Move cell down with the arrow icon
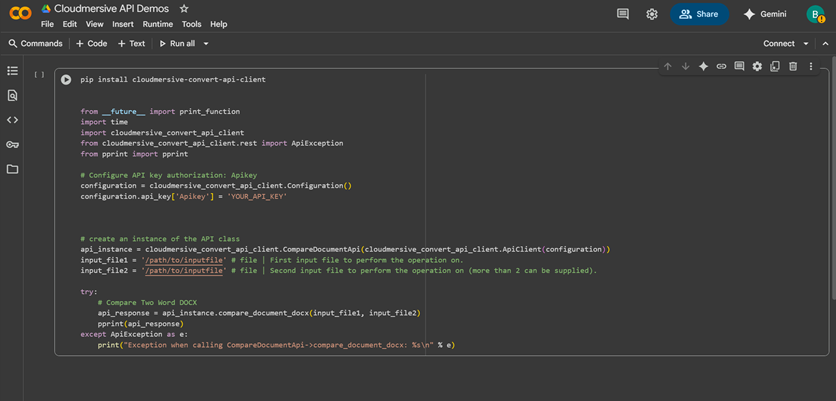The width and height of the screenshot is (836, 401). pos(686,66)
